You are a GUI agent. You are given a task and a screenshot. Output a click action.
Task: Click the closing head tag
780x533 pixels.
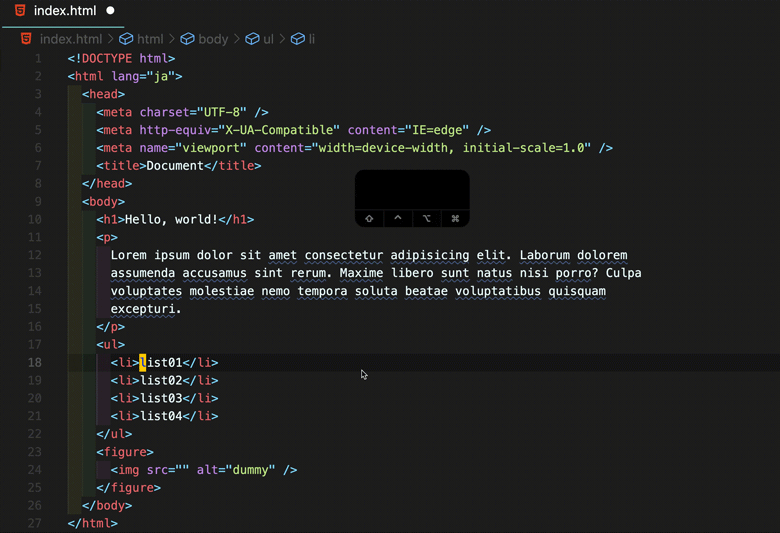coord(107,184)
